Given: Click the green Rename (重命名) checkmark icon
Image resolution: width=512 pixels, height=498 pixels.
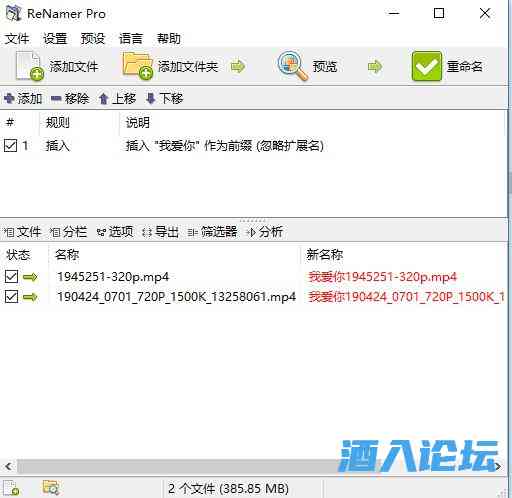Looking at the screenshot, I should [427, 66].
